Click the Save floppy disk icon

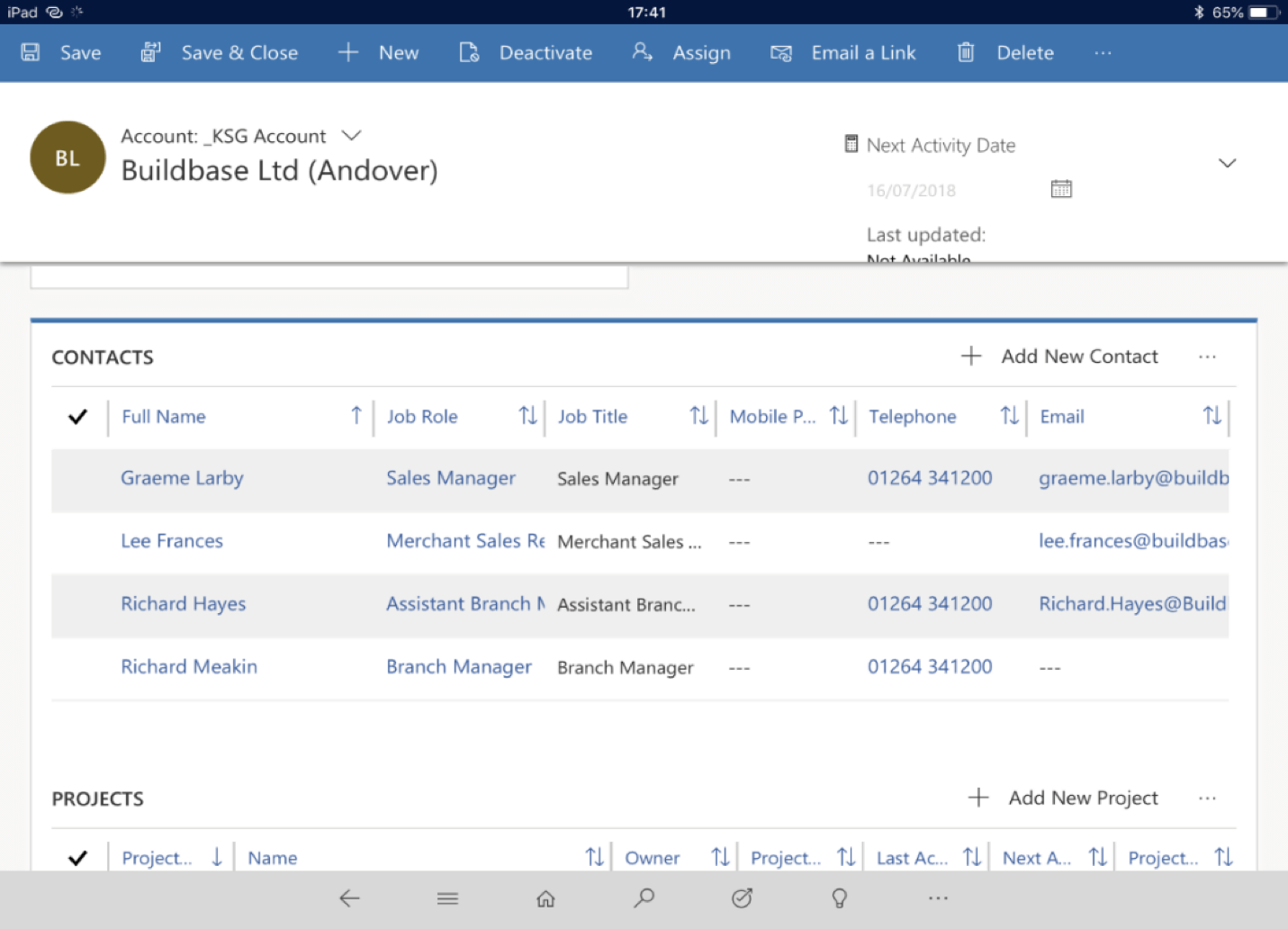click(x=31, y=52)
